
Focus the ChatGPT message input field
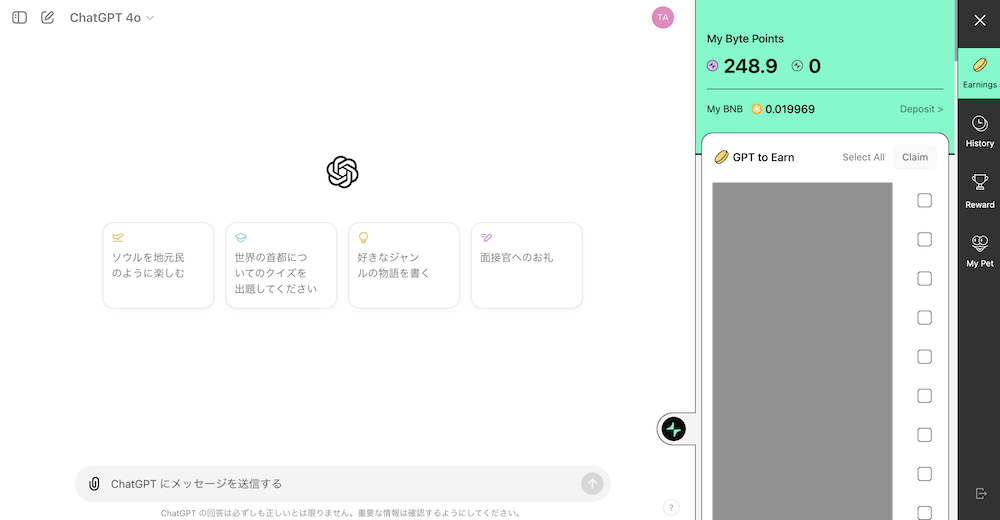tap(342, 484)
